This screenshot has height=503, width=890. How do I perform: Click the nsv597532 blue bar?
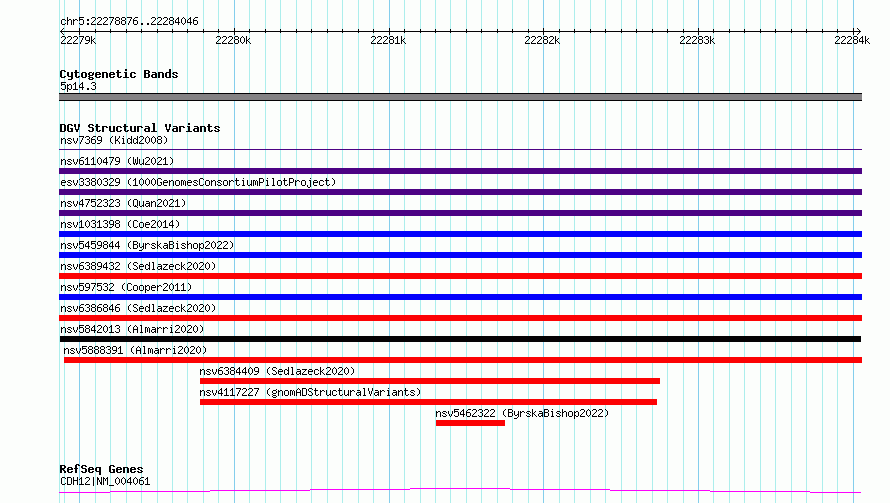tap(460, 297)
